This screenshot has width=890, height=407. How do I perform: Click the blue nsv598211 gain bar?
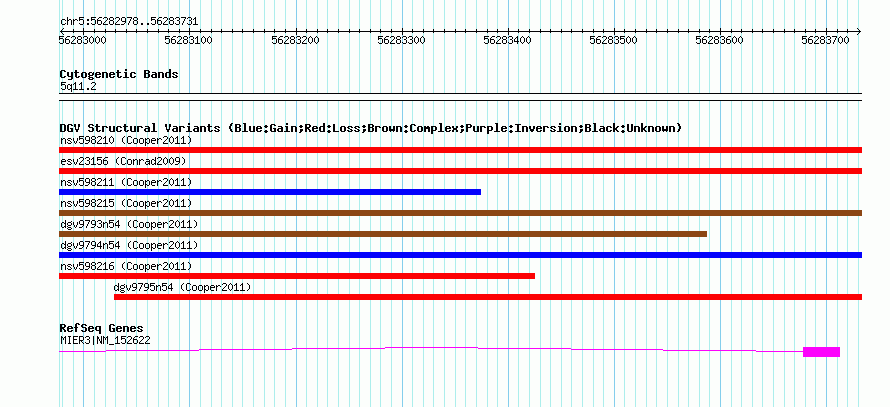pos(270,192)
